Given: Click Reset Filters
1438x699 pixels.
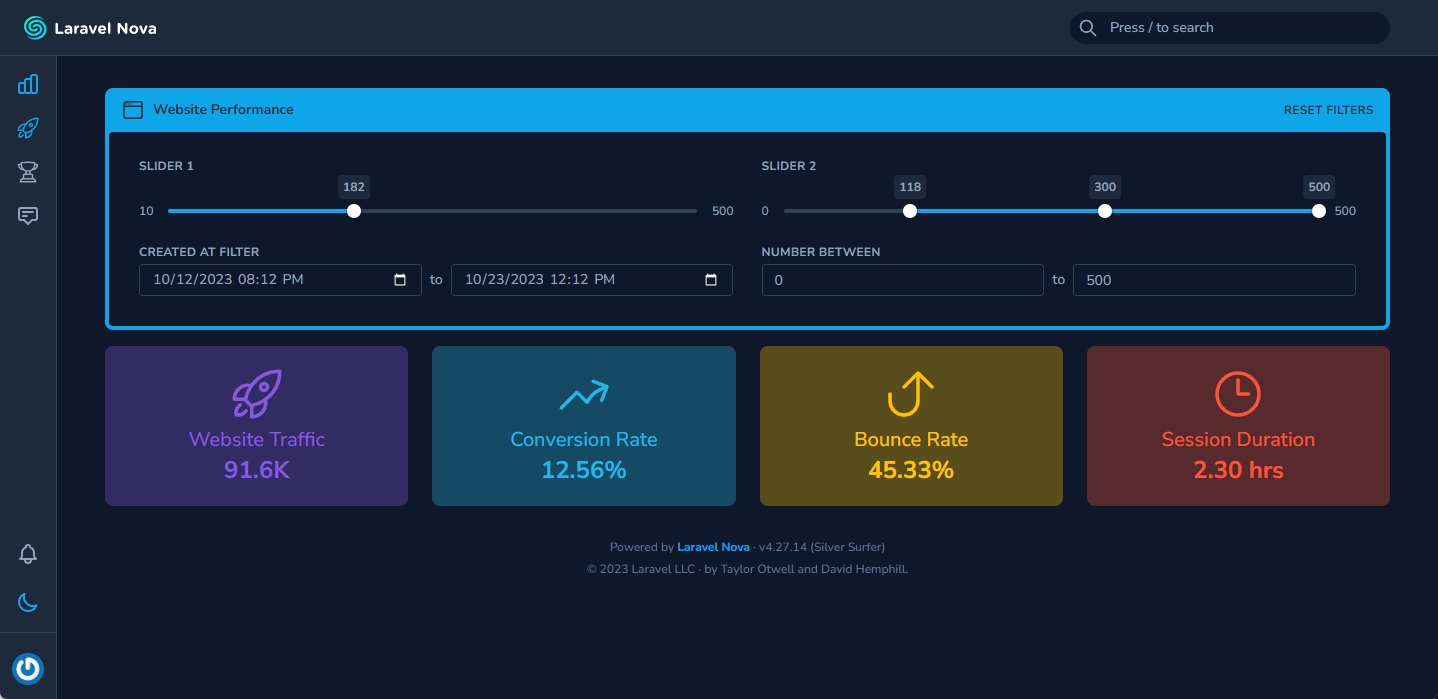Looking at the screenshot, I should pos(1328,110).
